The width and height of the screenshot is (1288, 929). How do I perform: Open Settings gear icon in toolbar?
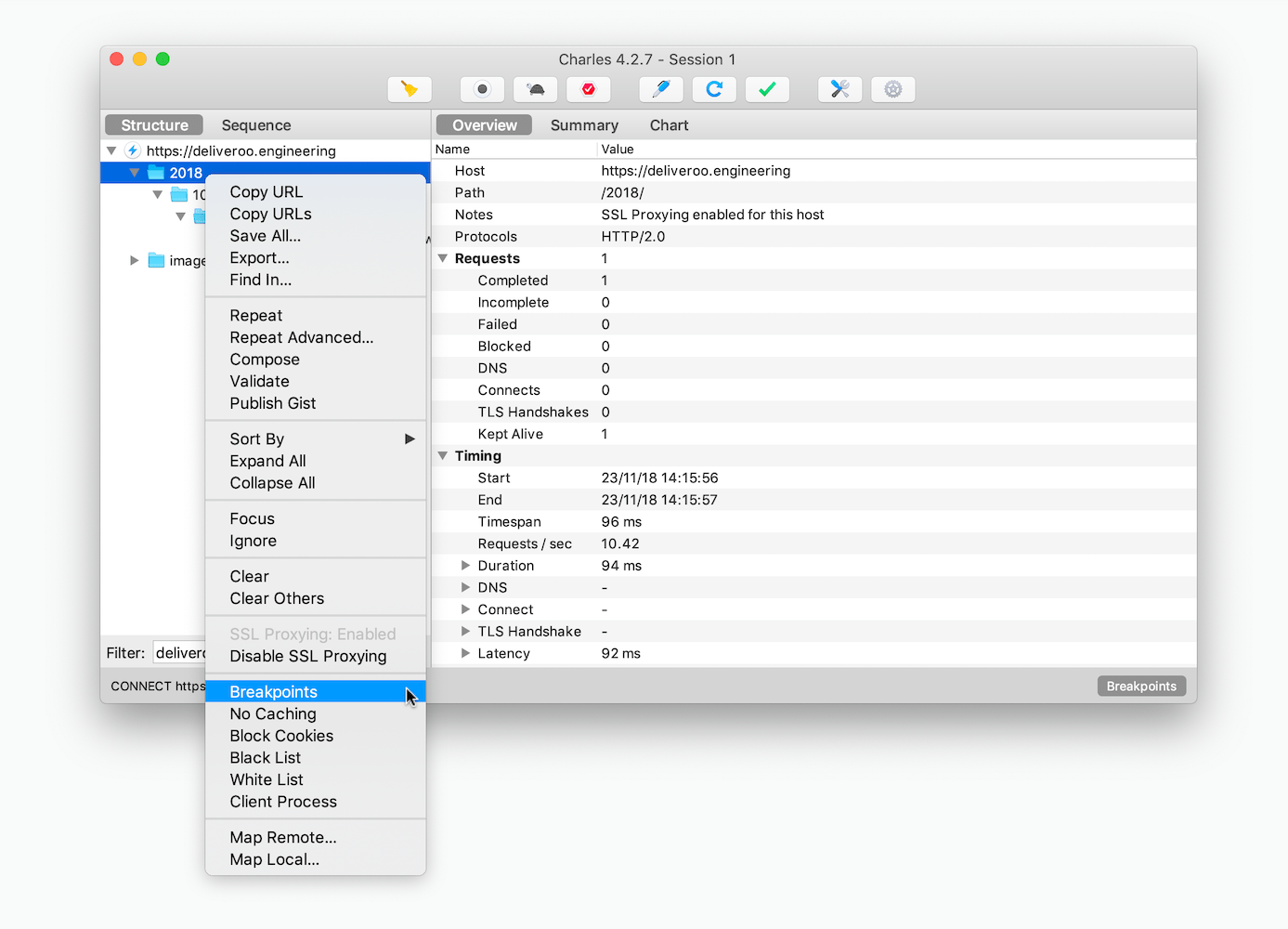[893, 89]
